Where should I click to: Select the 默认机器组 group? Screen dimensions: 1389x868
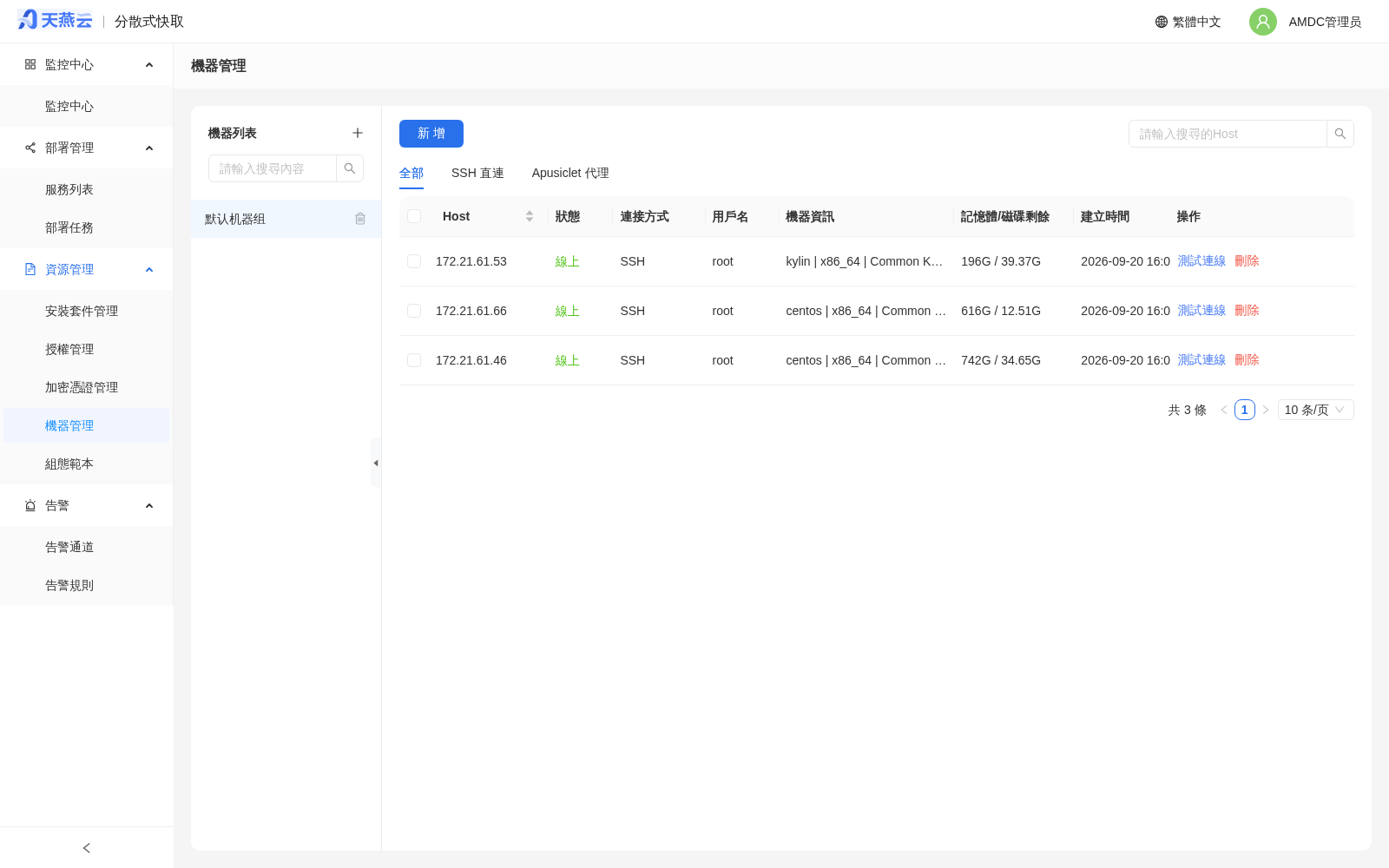point(286,219)
